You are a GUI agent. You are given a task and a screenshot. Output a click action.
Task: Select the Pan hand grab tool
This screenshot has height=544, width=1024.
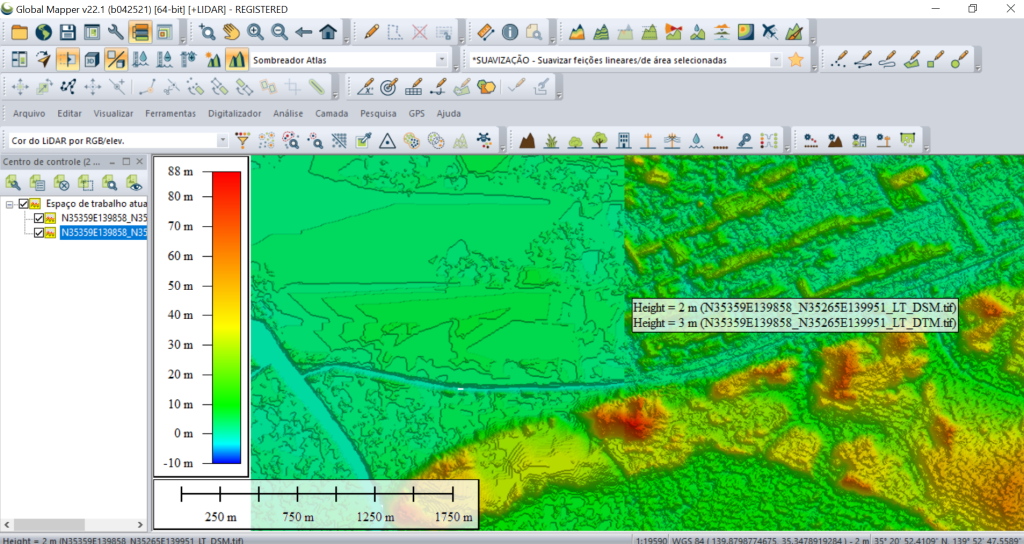click(231, 32)
